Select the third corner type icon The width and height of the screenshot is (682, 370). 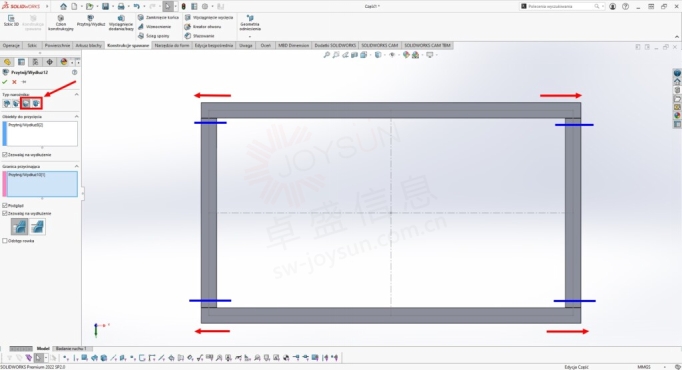point(26,103)
